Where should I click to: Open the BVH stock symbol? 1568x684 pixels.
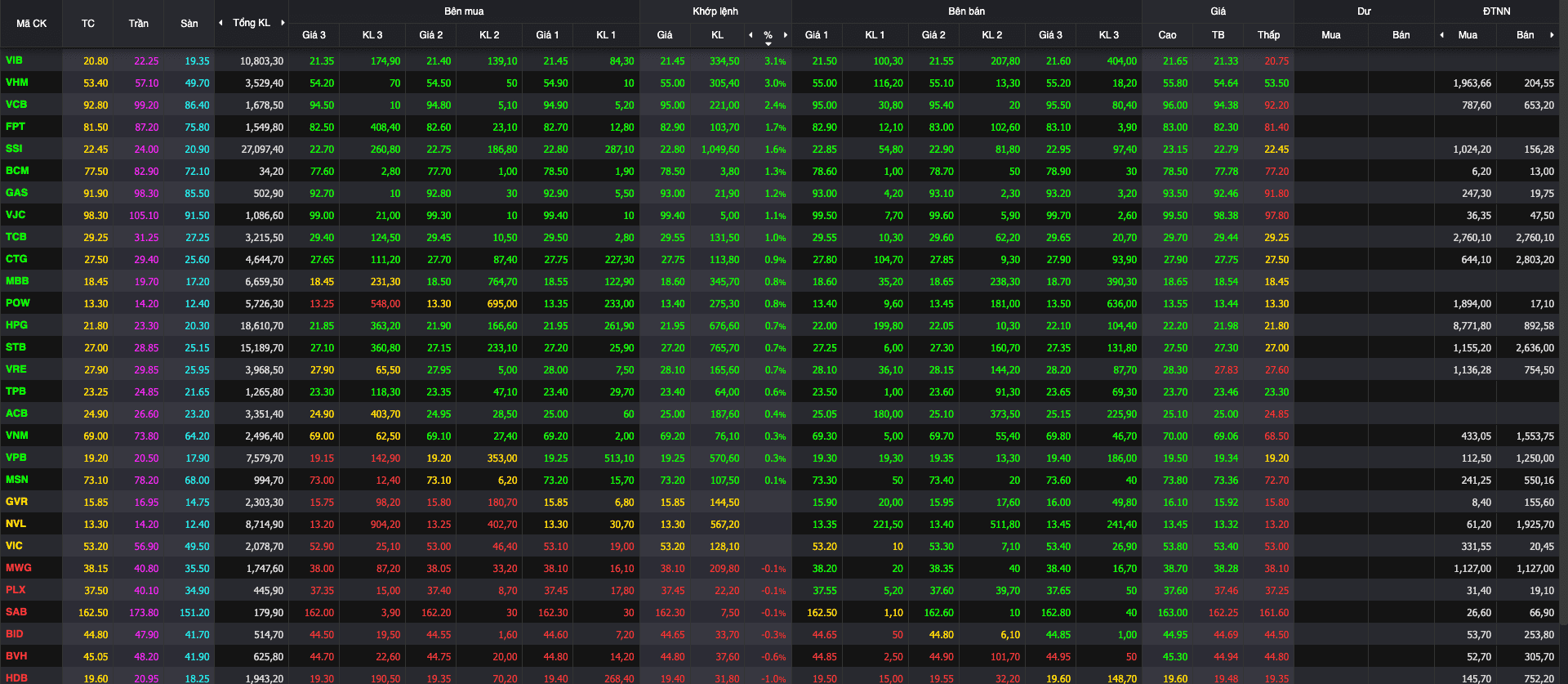tap(16, 656)
